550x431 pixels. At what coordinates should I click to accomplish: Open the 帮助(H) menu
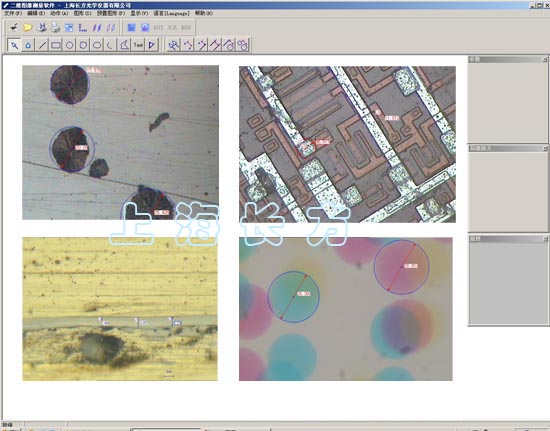coord(204,13)
